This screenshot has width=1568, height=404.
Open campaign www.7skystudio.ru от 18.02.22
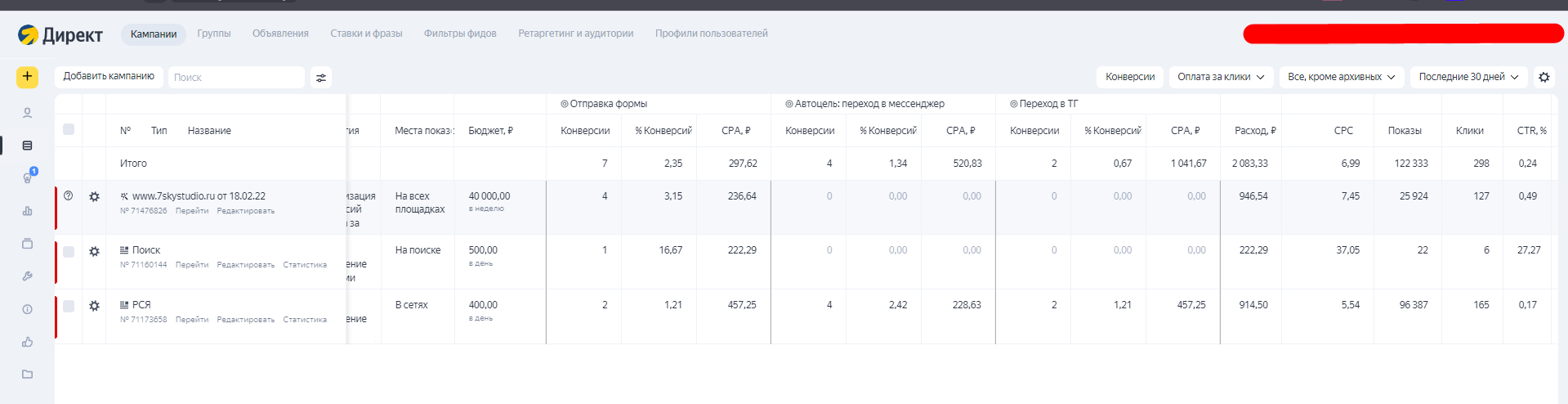pyautogui.click(x=199, y=196)
